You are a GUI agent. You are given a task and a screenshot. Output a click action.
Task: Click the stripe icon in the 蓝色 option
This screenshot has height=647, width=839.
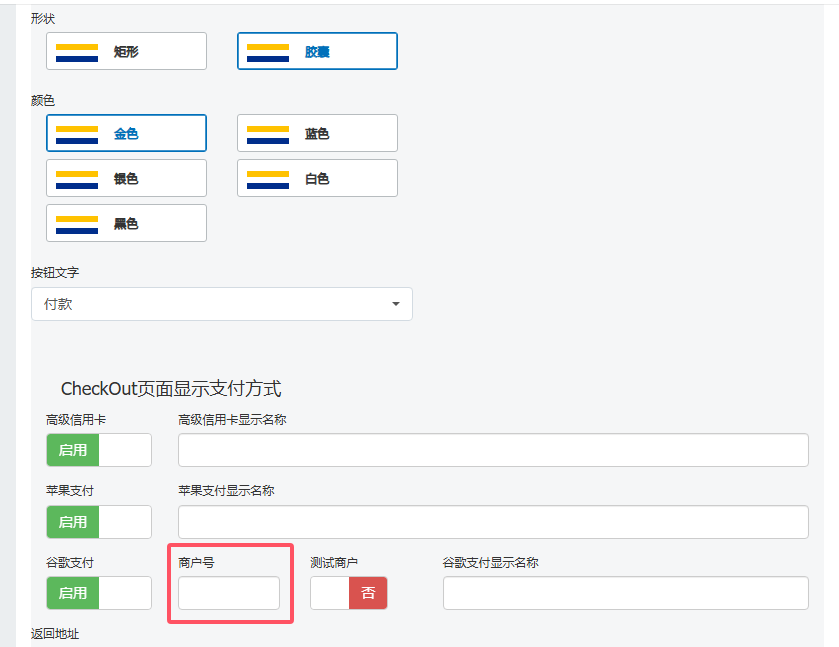point(268,135)
